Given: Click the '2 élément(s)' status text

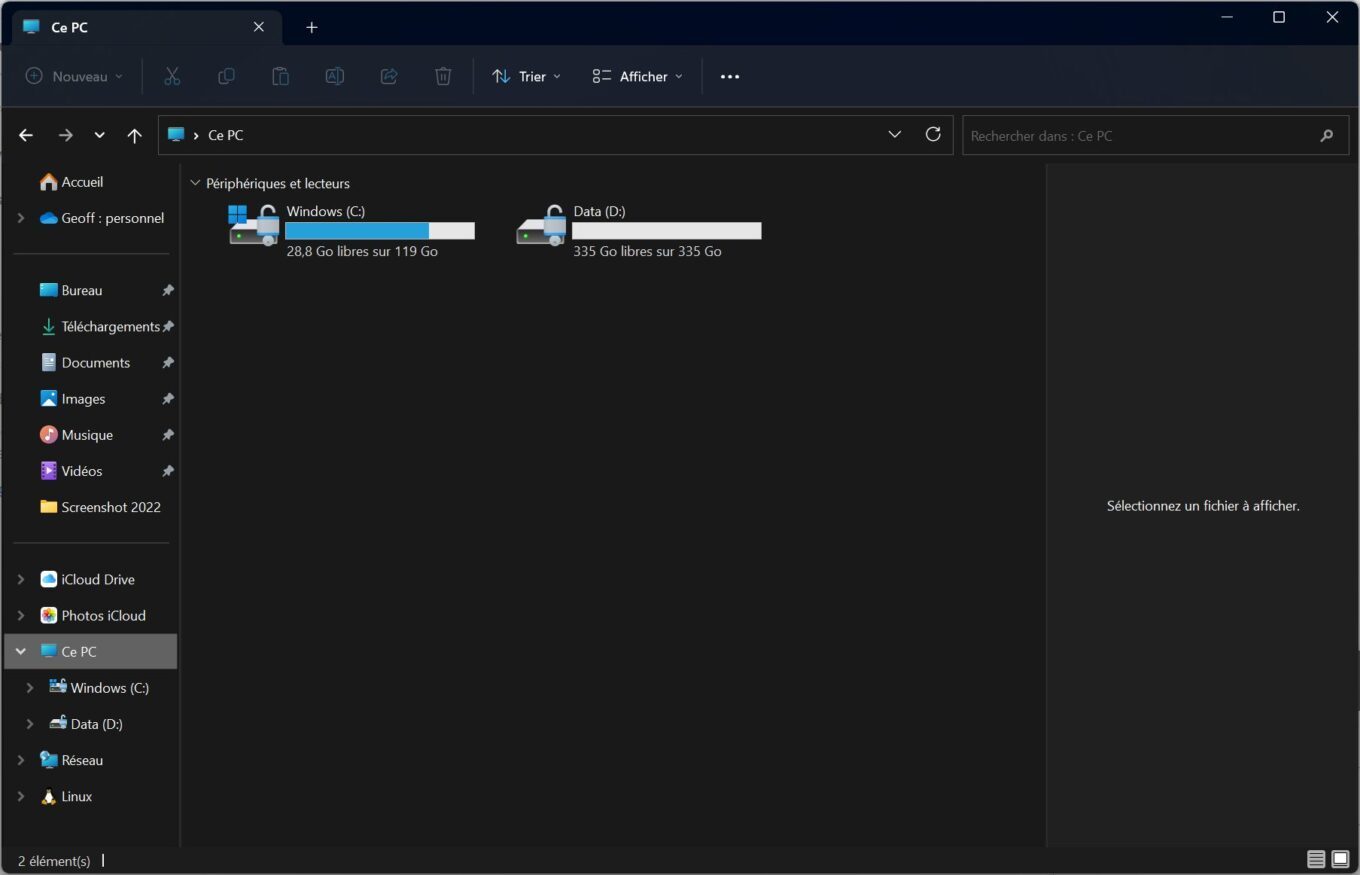Looking at the screenshot, I should click(x=54, y=860).
